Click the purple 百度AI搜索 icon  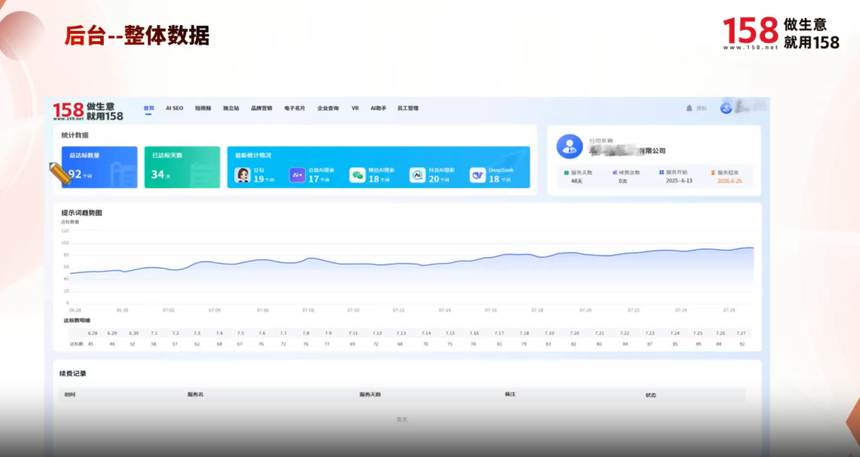(x=297, y=175)
